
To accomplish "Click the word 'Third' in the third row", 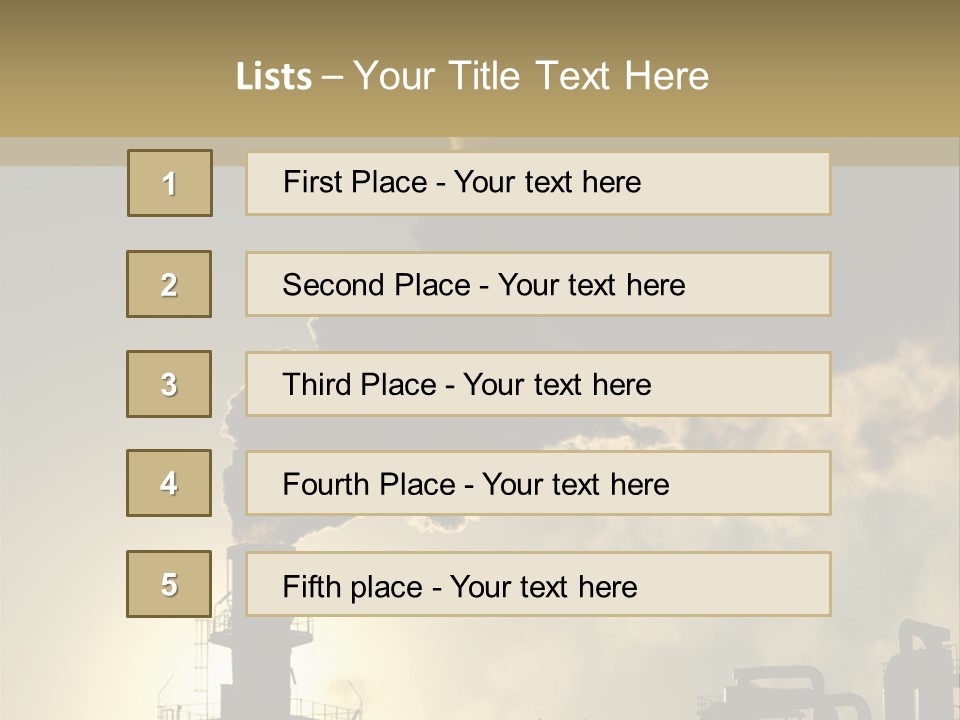I will tap(316, 384).
